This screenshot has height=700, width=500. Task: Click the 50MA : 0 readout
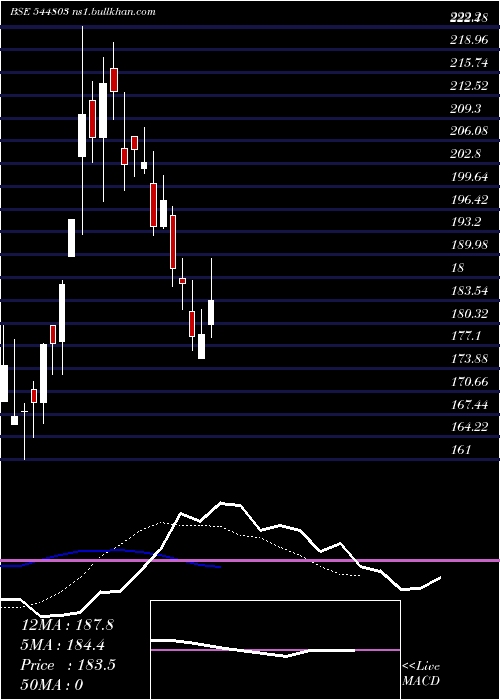coord(52,685)
